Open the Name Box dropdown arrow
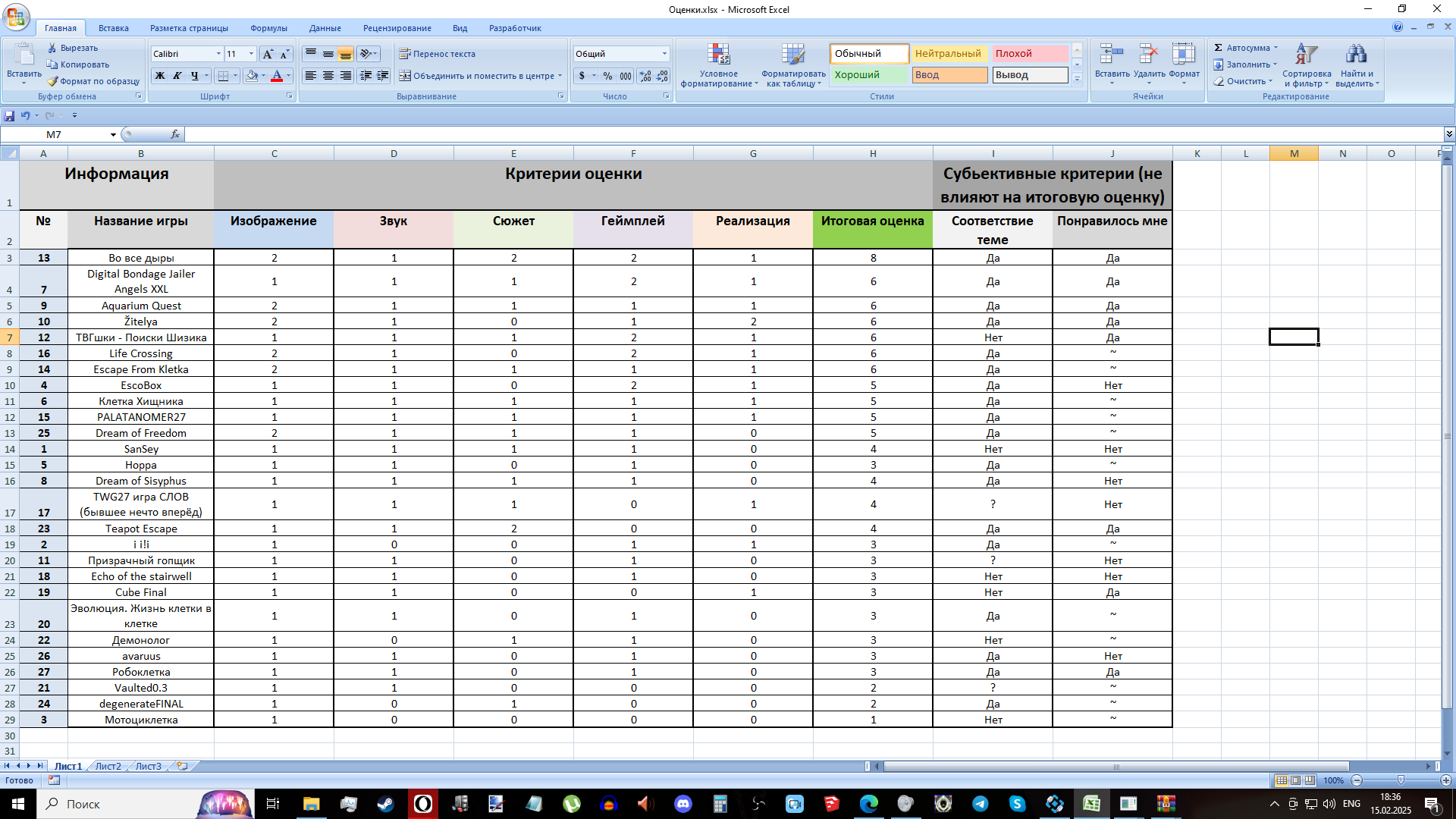Screen dimensions: 1456x819 point(113,135)
